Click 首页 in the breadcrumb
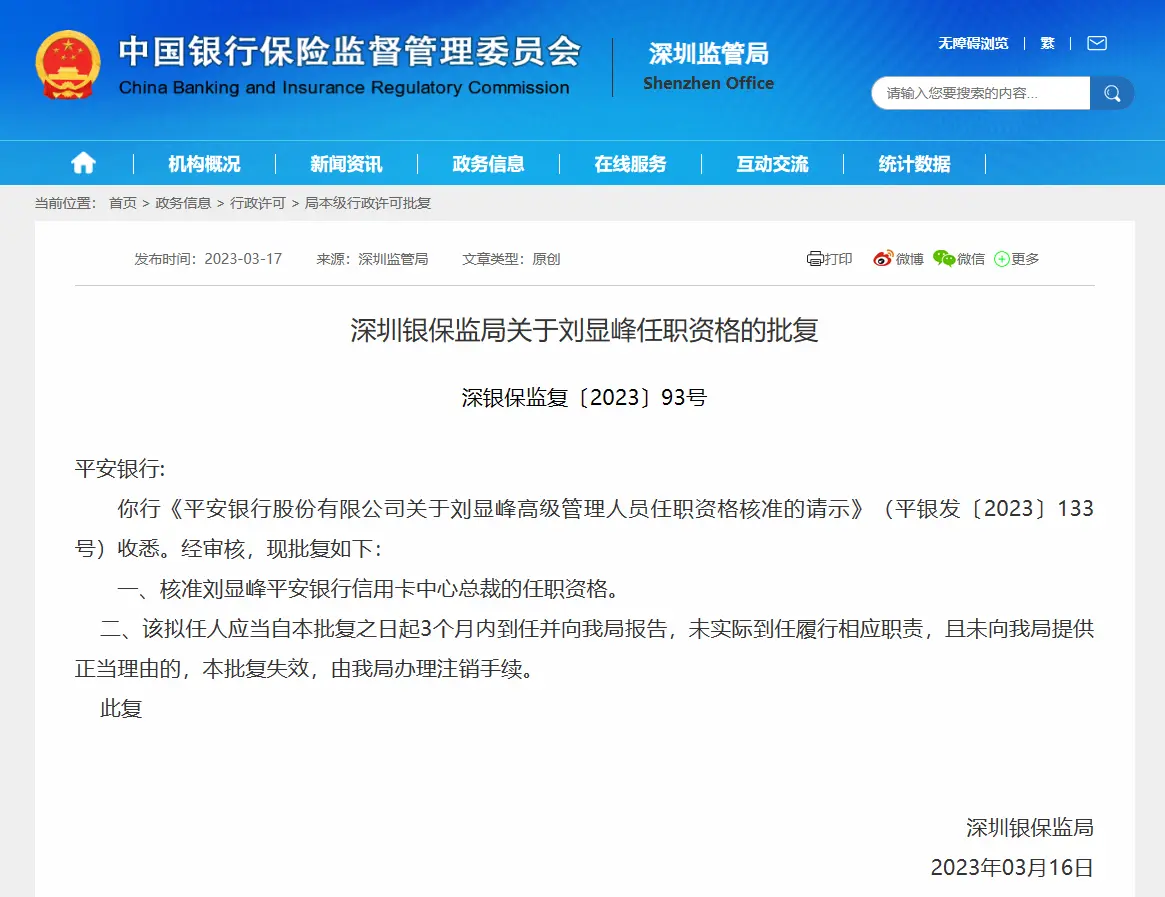1165x897 pixels. point(123,203)
